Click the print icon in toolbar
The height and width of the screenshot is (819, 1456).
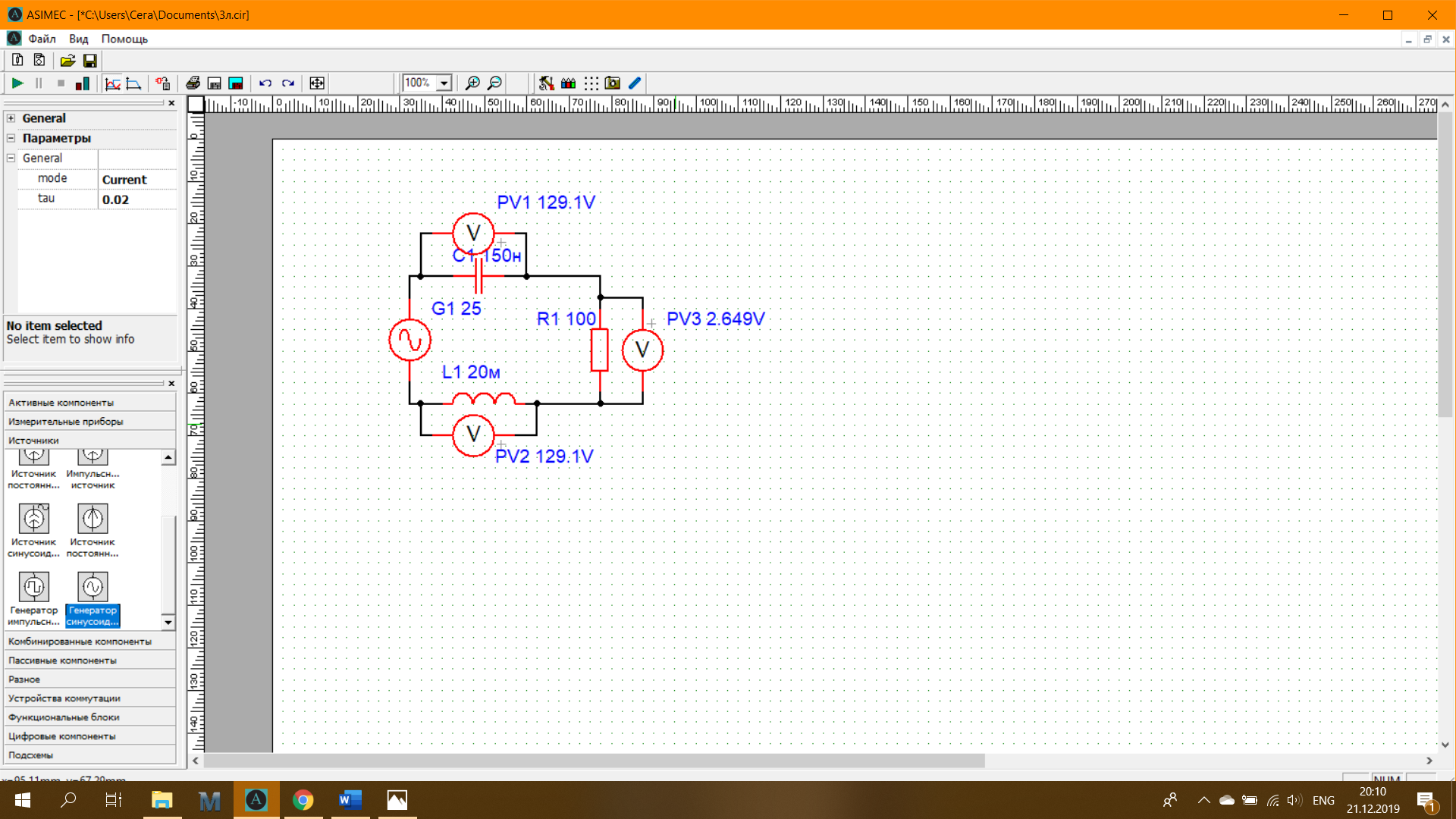pos(193,83)
